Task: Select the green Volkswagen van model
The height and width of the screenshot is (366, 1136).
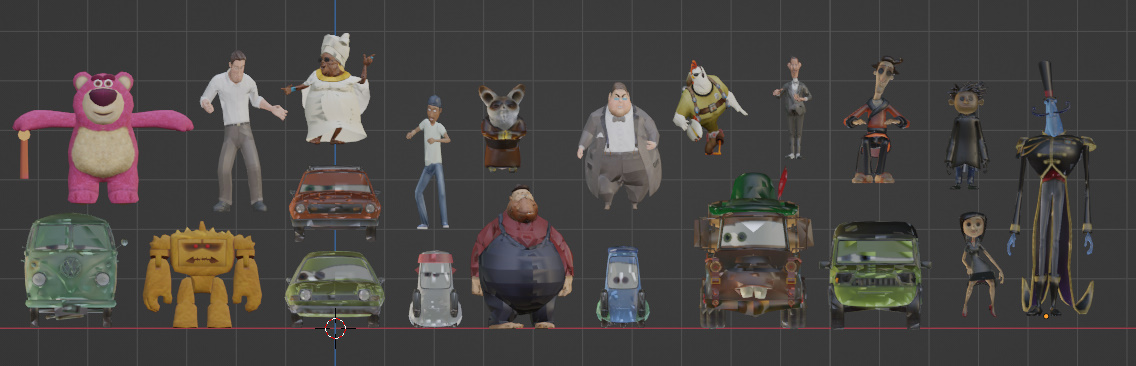Action: pos(70,269)
